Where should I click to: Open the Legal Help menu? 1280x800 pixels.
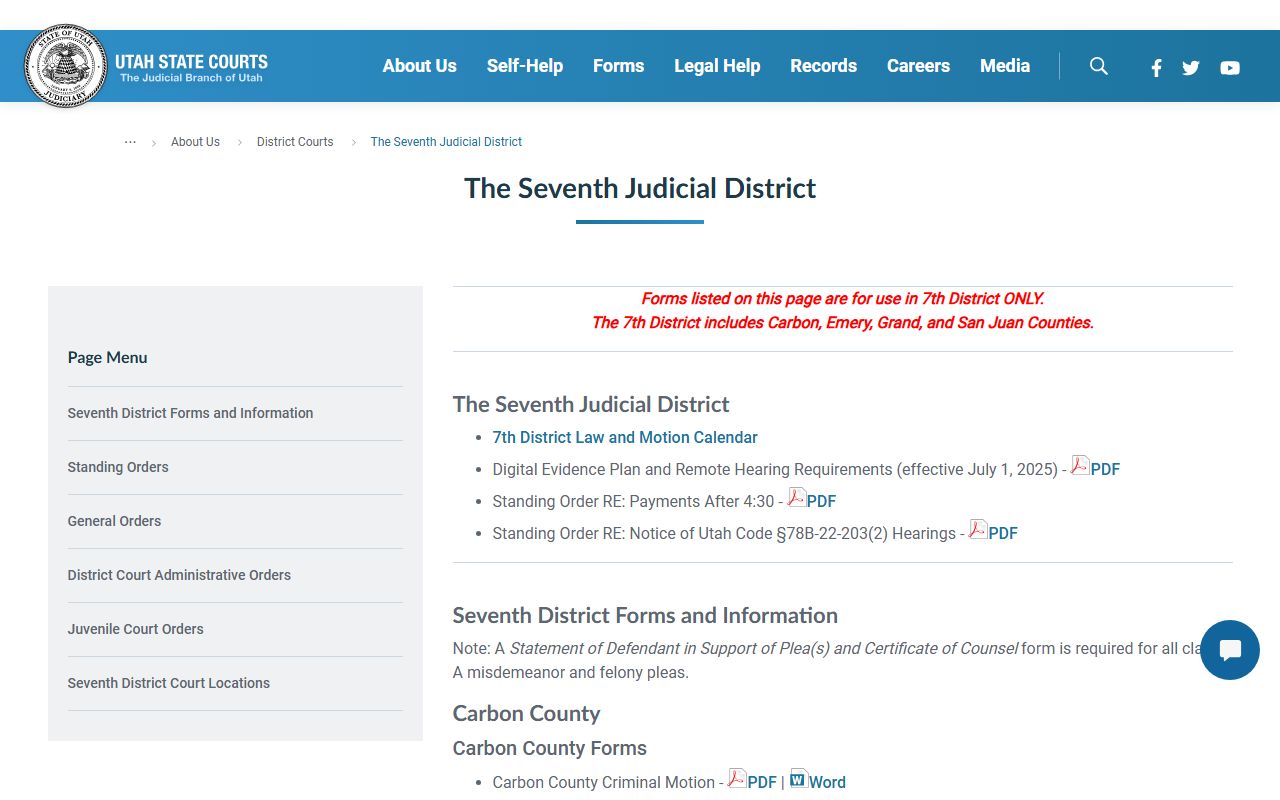717,66
